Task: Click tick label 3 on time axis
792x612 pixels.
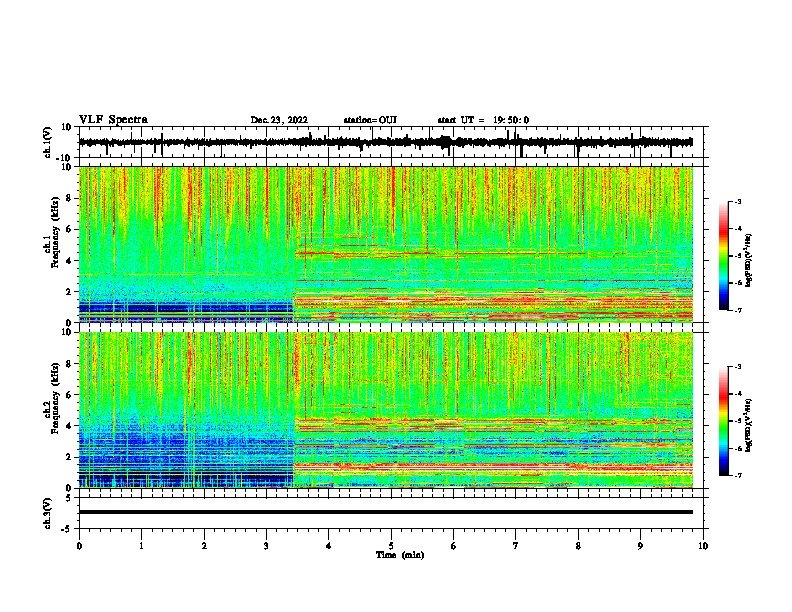Action: point(266,546)
